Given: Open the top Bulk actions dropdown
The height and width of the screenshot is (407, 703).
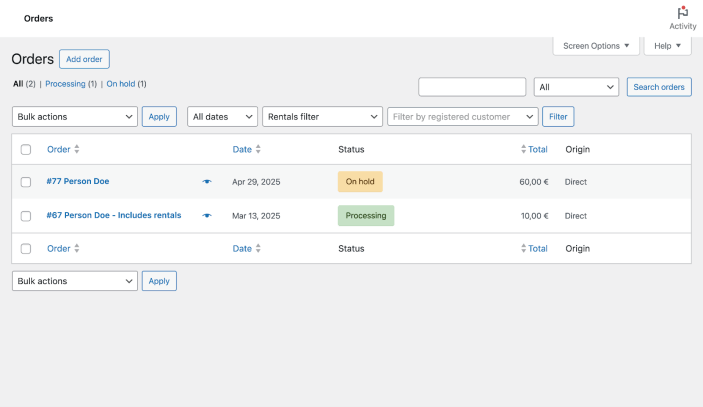Looking at the screenshot, I should coord(75,117).
